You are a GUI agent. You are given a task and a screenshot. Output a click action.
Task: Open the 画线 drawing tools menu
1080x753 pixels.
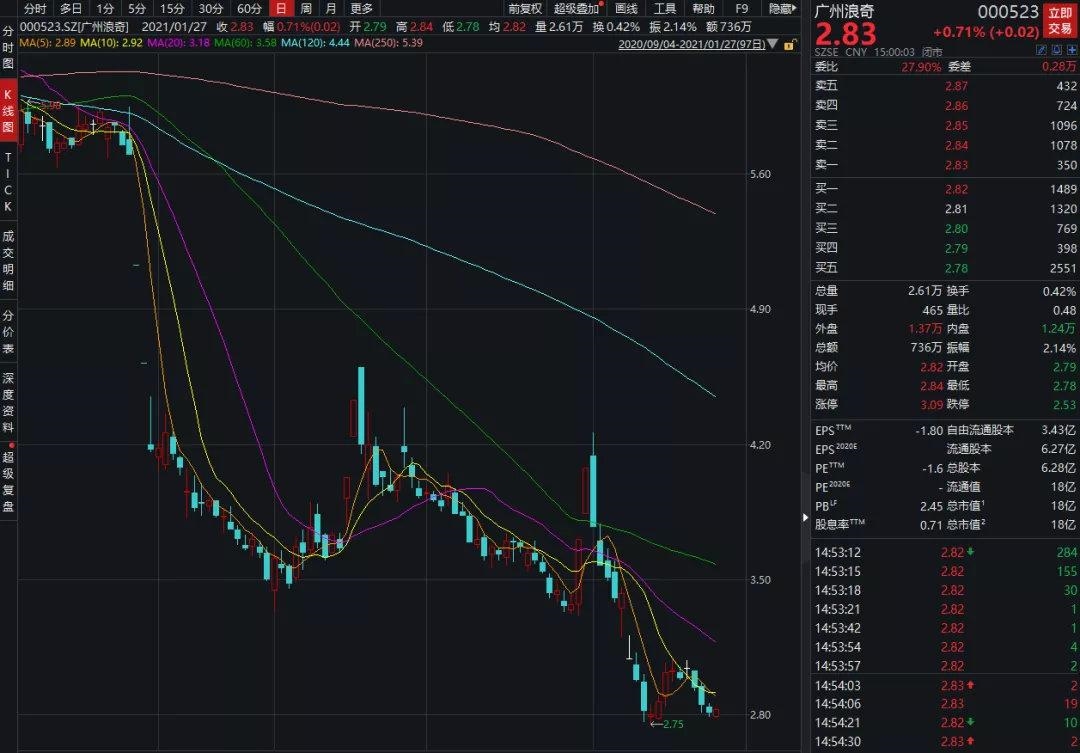(x=626, y=9)
